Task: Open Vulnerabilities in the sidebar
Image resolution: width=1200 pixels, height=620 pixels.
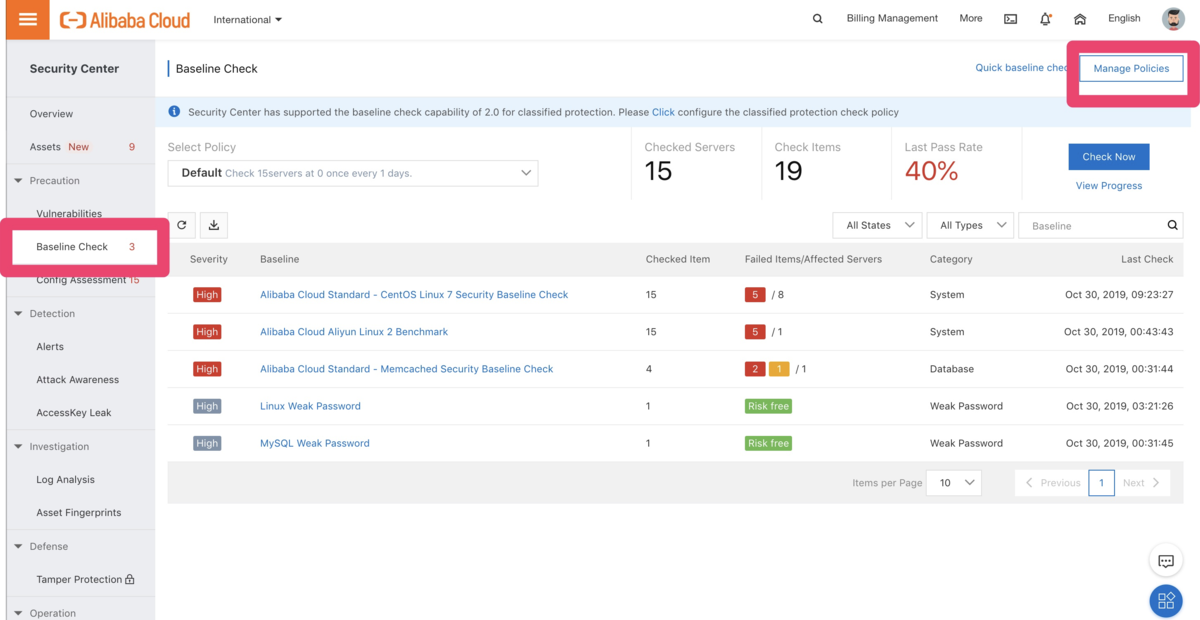Action: coord(69,214)
